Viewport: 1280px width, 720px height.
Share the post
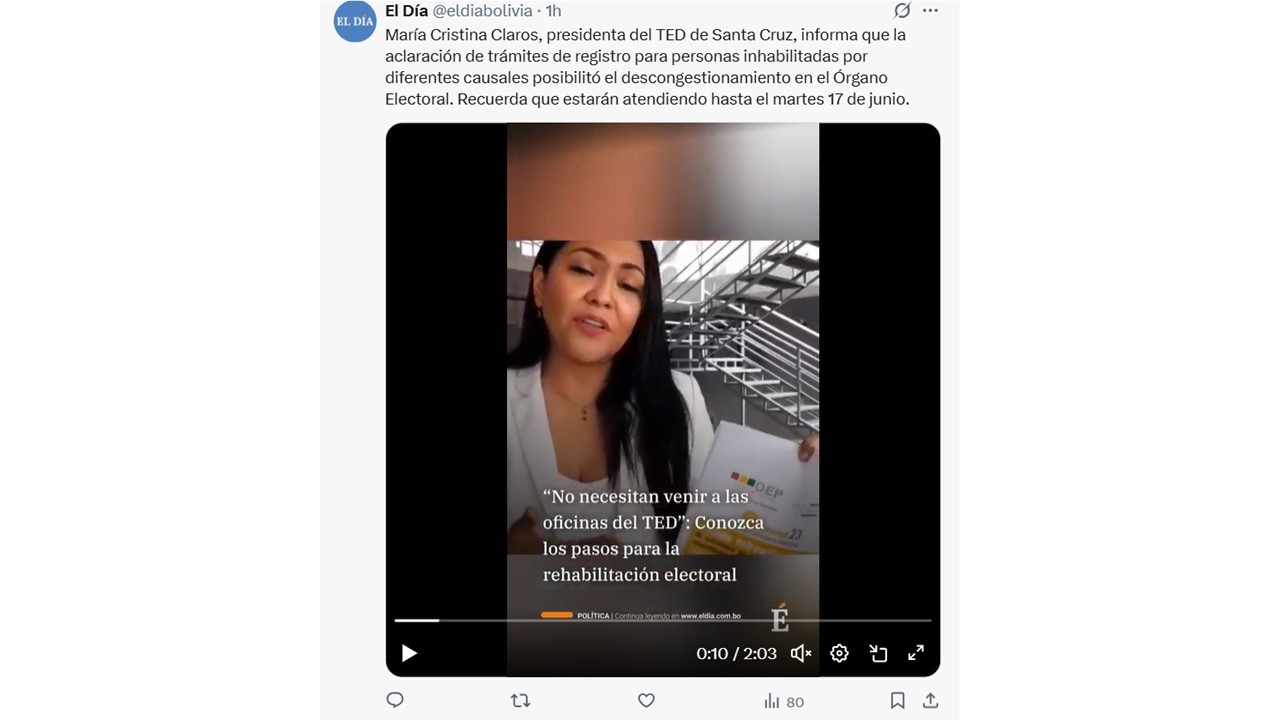point(930,701)
